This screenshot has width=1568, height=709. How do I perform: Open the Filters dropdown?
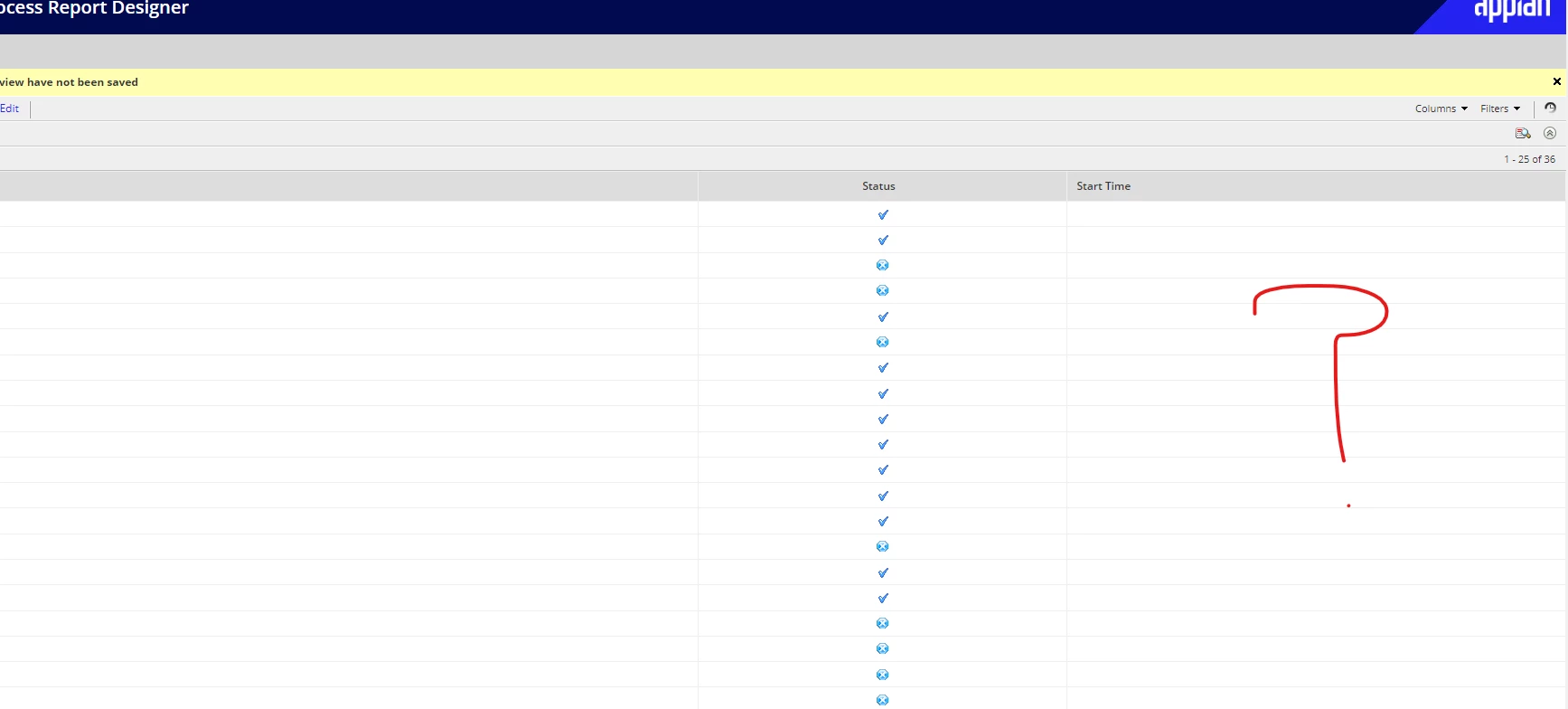pyautogui.click(x=1499, y=109)
